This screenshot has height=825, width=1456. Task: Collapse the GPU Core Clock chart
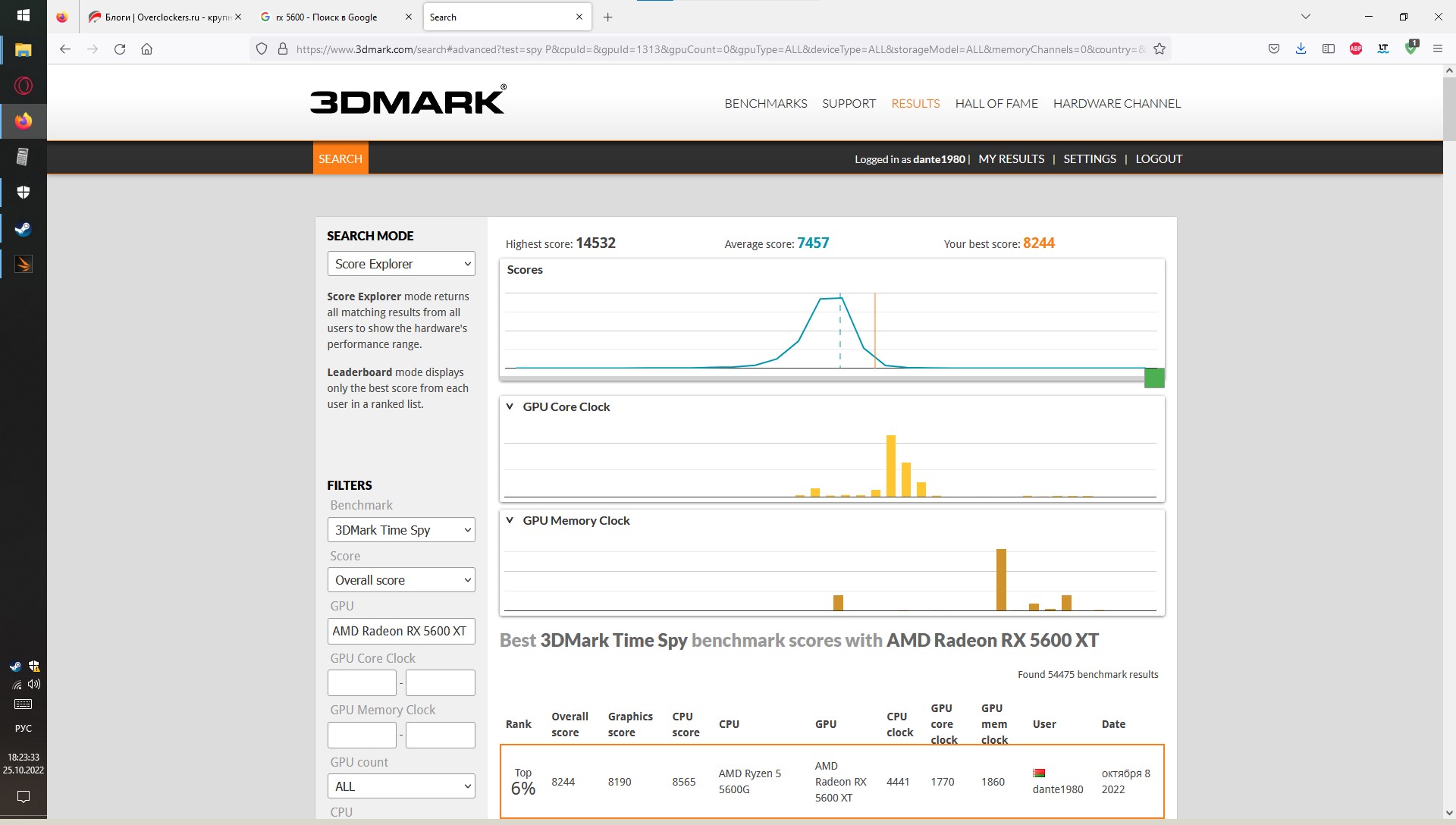[x=510, y=406]
